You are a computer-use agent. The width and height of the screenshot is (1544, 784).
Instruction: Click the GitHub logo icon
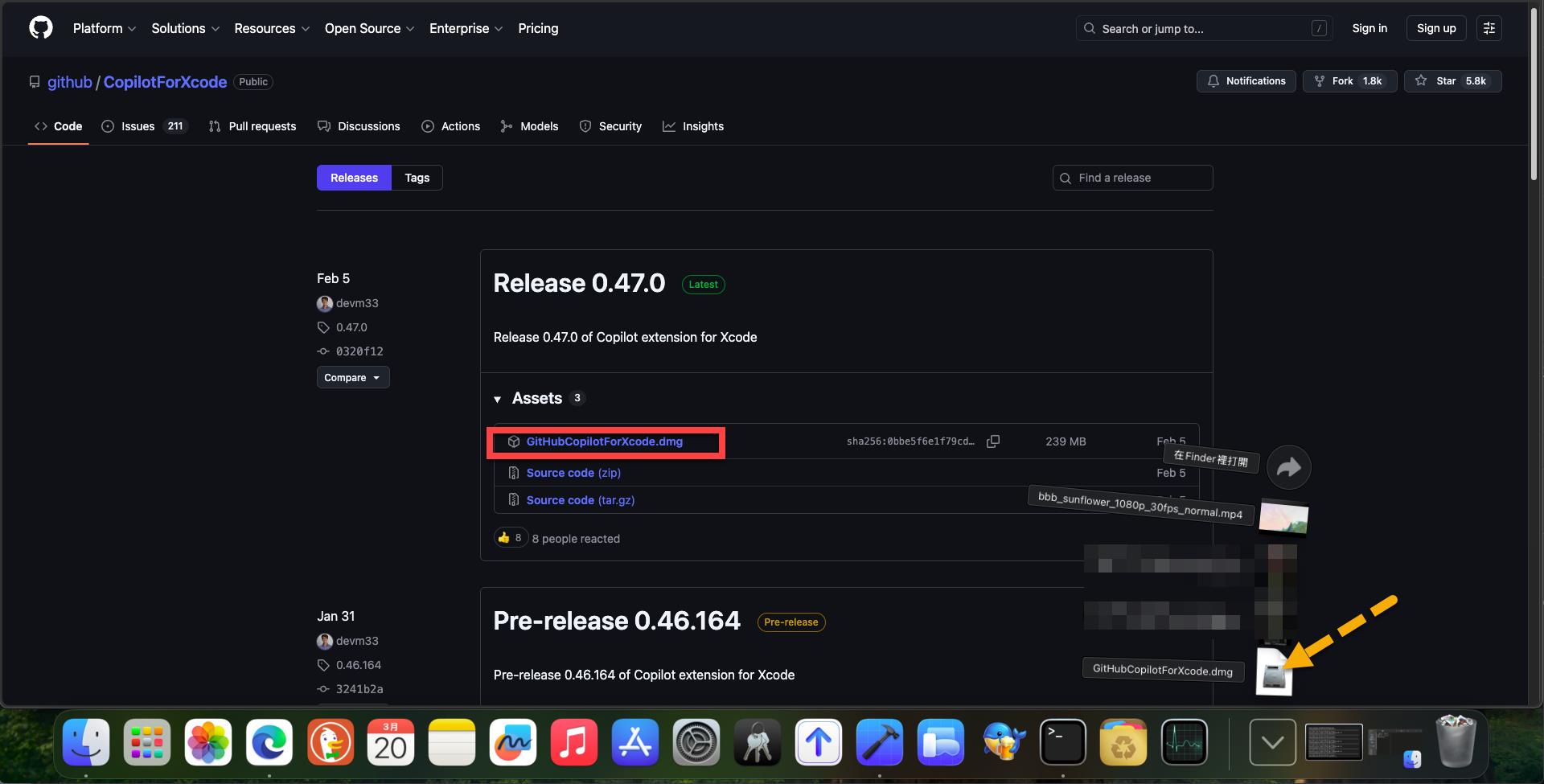[x=41, y=28]
